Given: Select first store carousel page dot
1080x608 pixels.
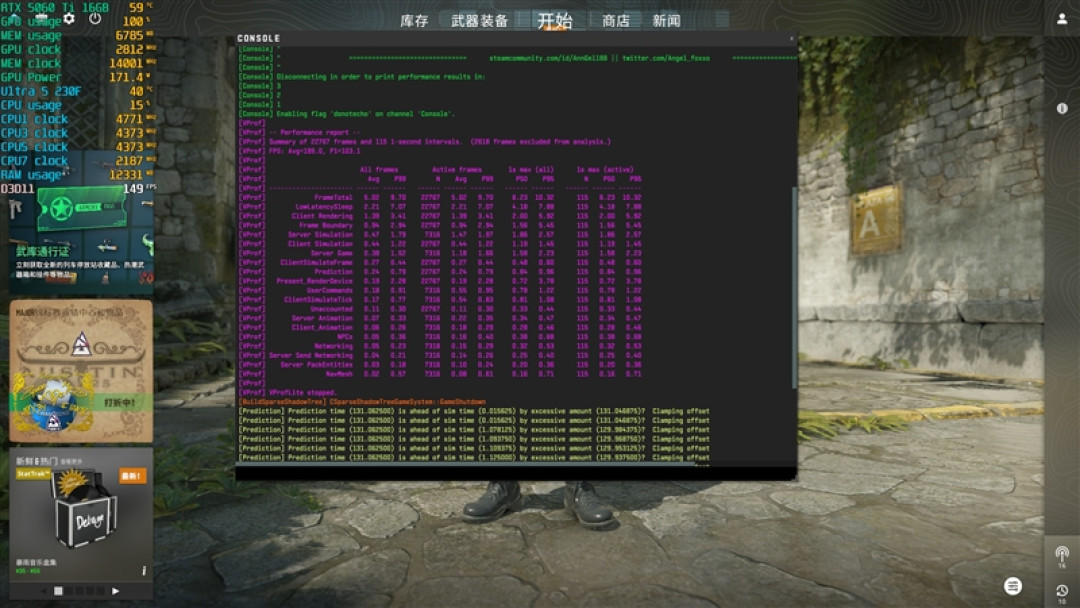Looking at the screenshot, I should point(59,591).
